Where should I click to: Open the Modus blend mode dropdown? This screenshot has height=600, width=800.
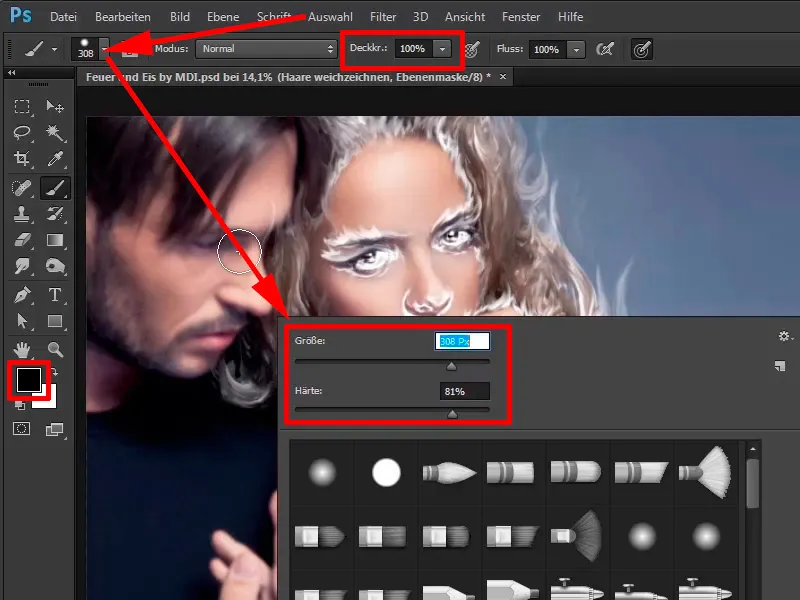coord(266,49)
